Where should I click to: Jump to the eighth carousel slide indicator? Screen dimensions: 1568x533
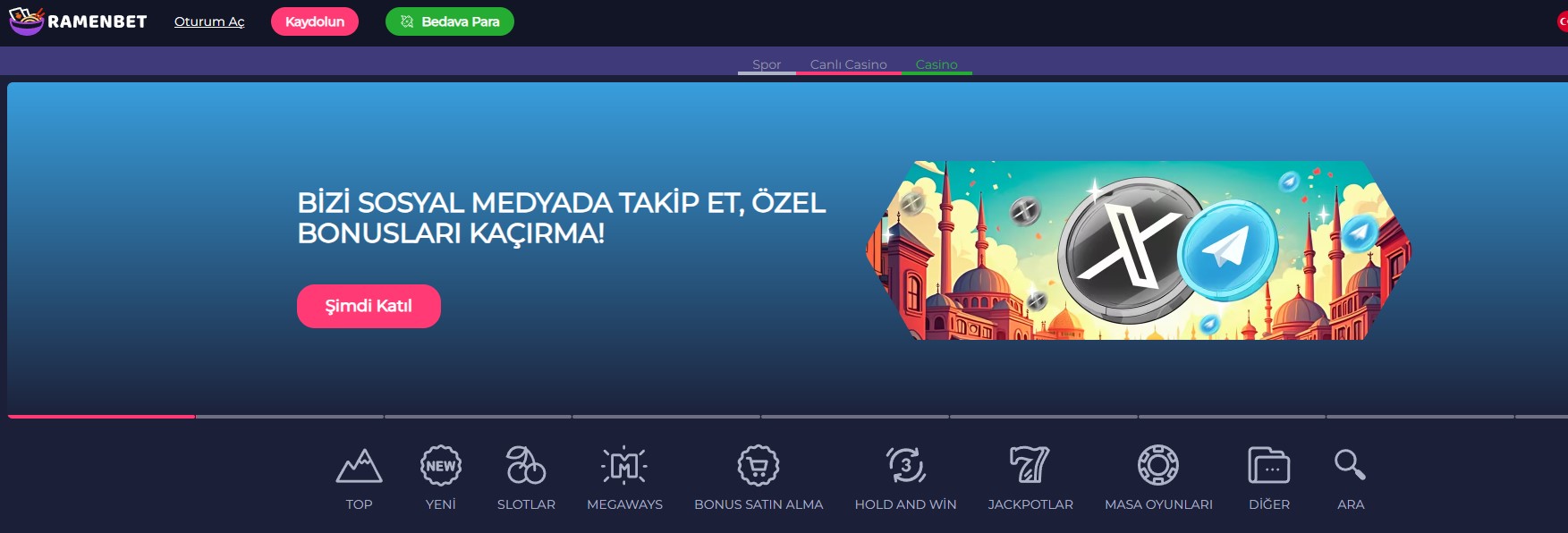(1420, 417)
